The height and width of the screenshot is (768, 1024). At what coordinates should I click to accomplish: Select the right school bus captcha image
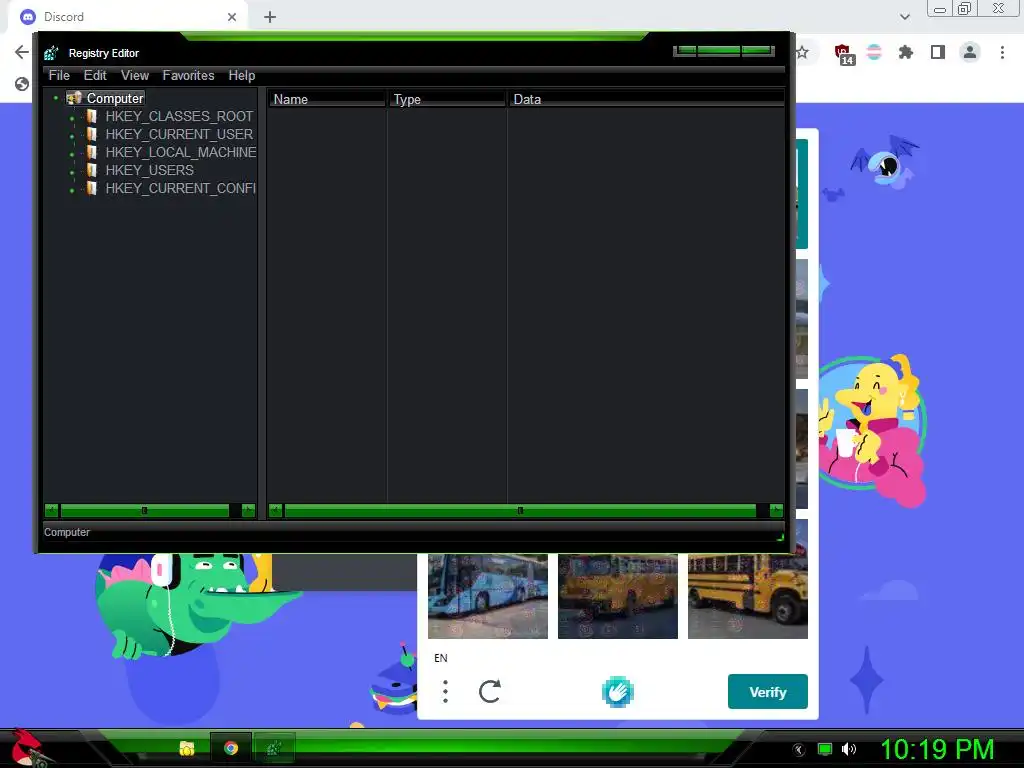tap(748, 596)
